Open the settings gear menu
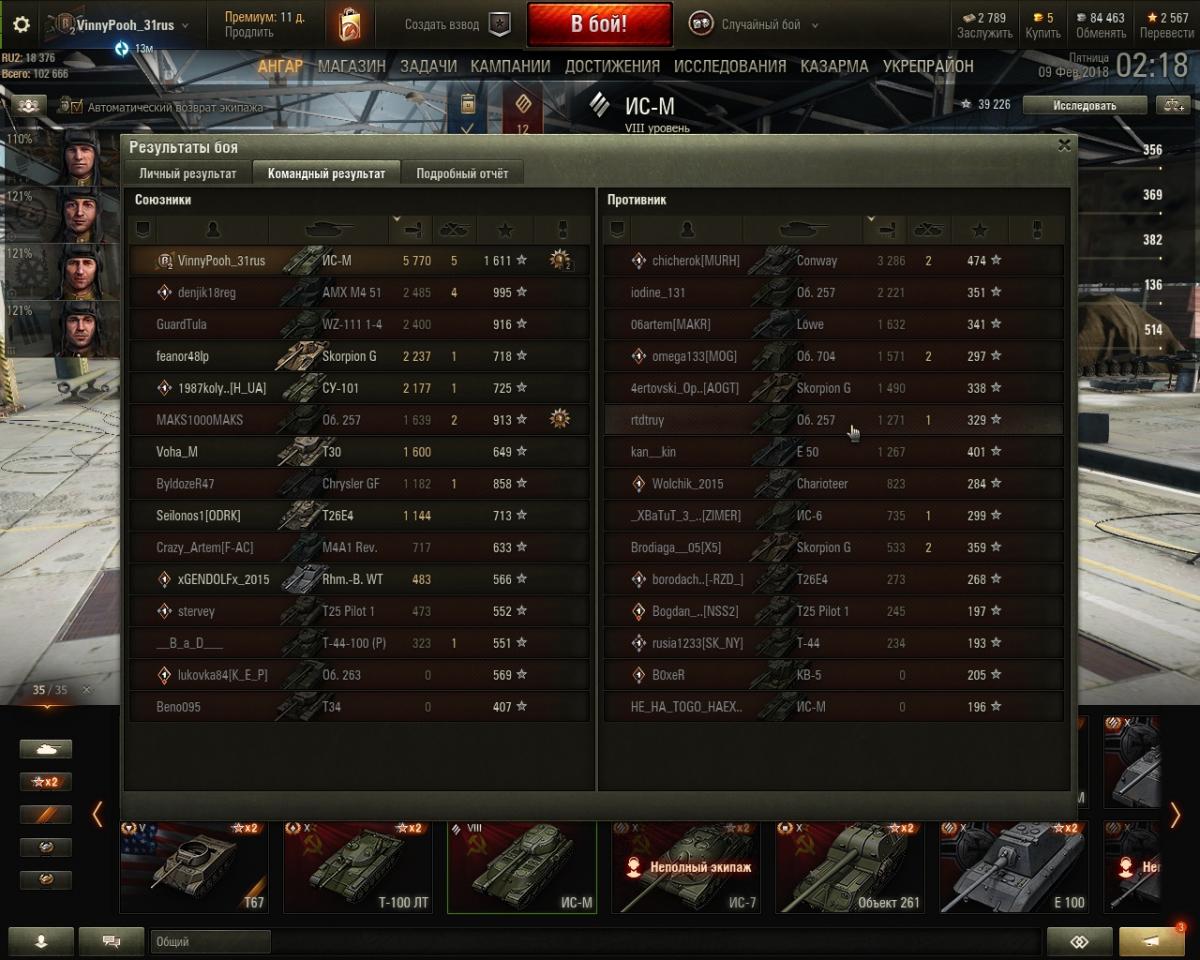 21,25
